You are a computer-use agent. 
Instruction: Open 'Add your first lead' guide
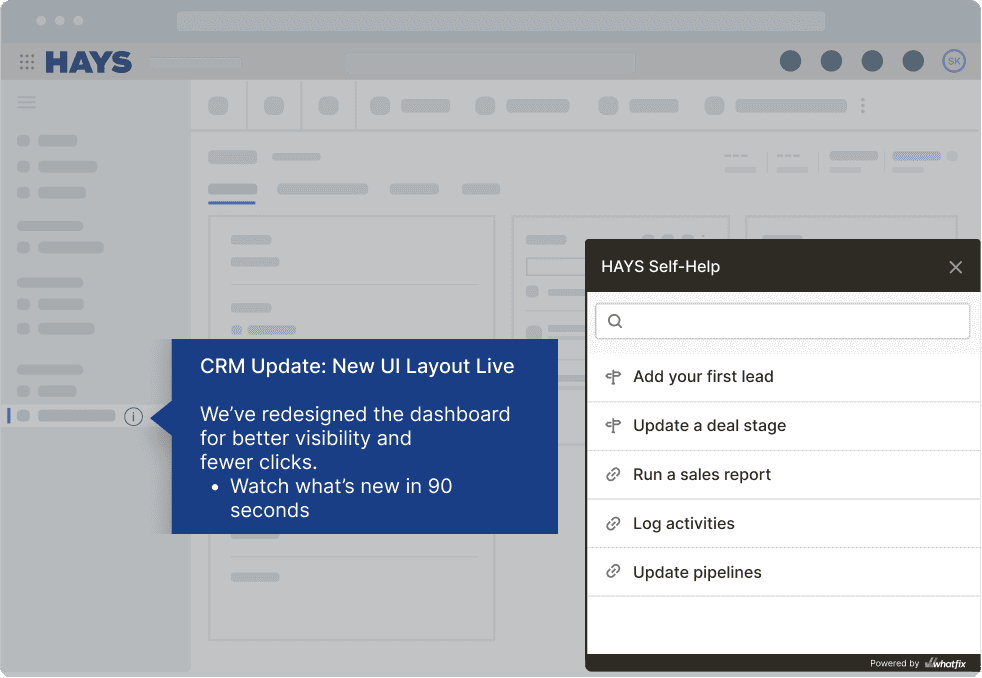click(x=783, y=377)
